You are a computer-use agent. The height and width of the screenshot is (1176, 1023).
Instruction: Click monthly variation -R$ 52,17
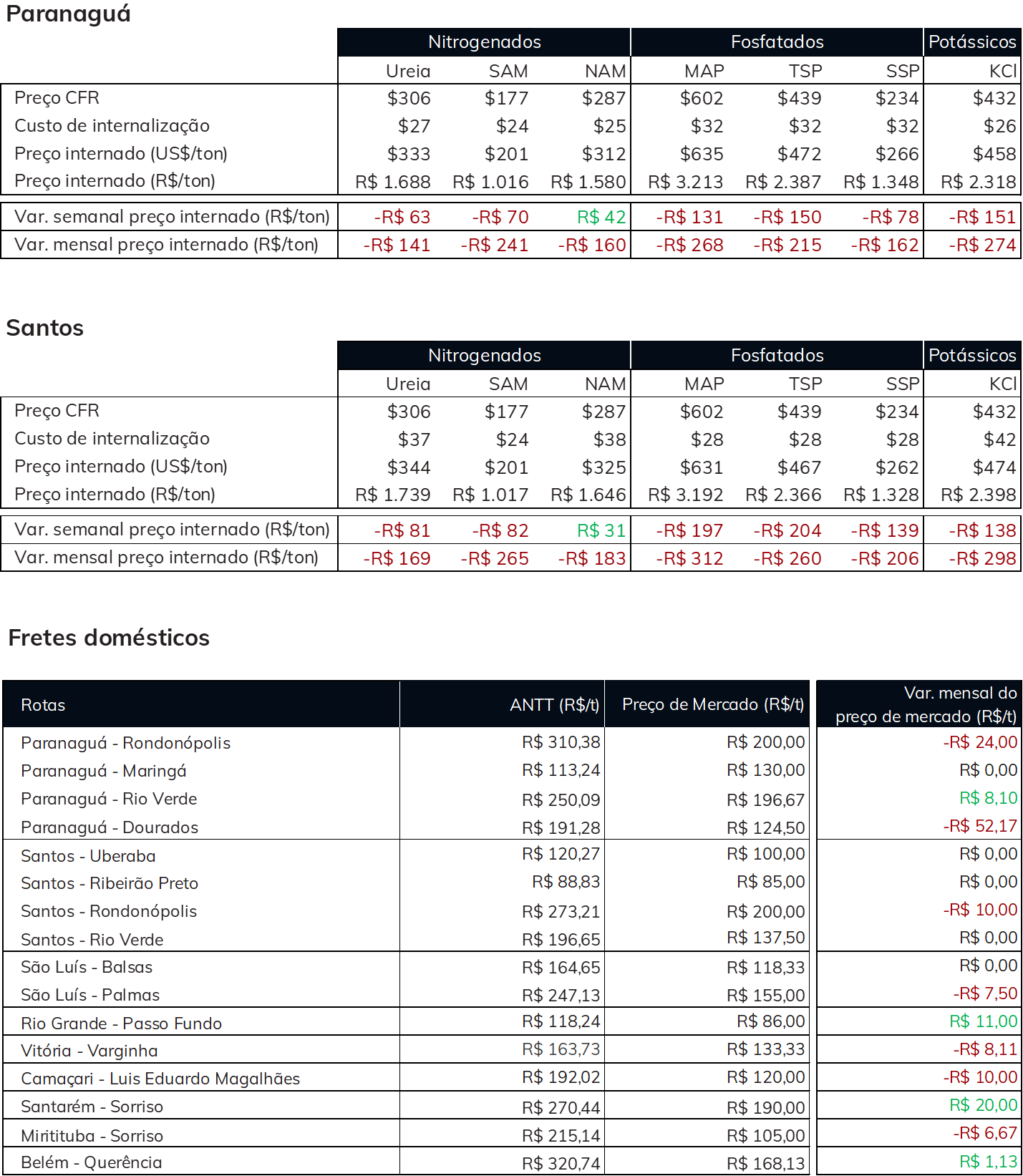coord(980,826)
